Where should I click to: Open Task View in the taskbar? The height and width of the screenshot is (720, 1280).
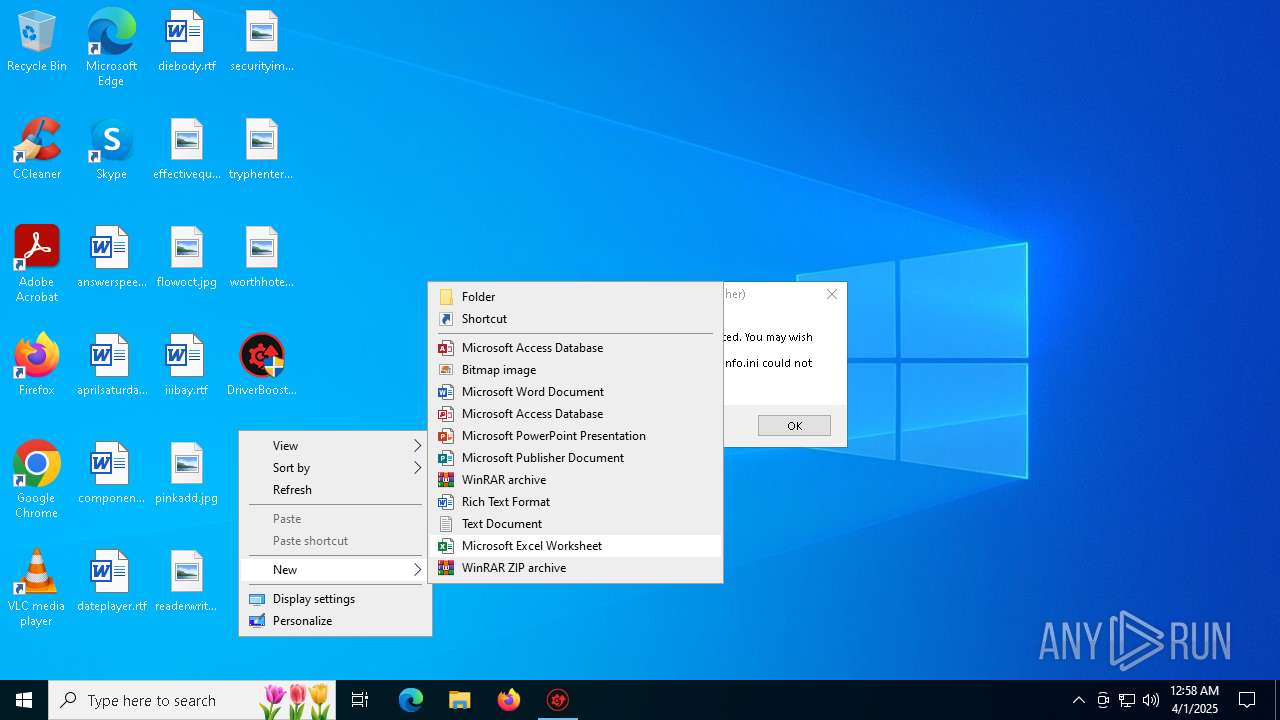pyautogui.click(x=360, y=700)
